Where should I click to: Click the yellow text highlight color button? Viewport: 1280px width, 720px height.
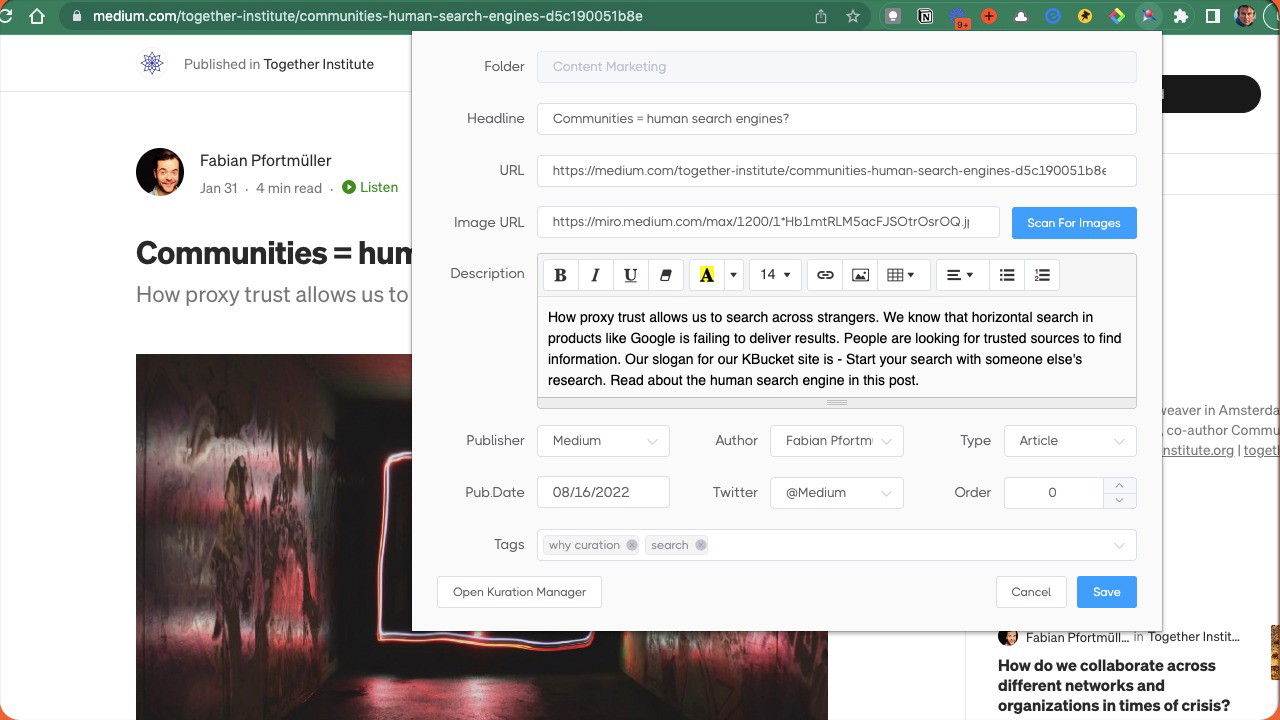(x=706, y=275)
